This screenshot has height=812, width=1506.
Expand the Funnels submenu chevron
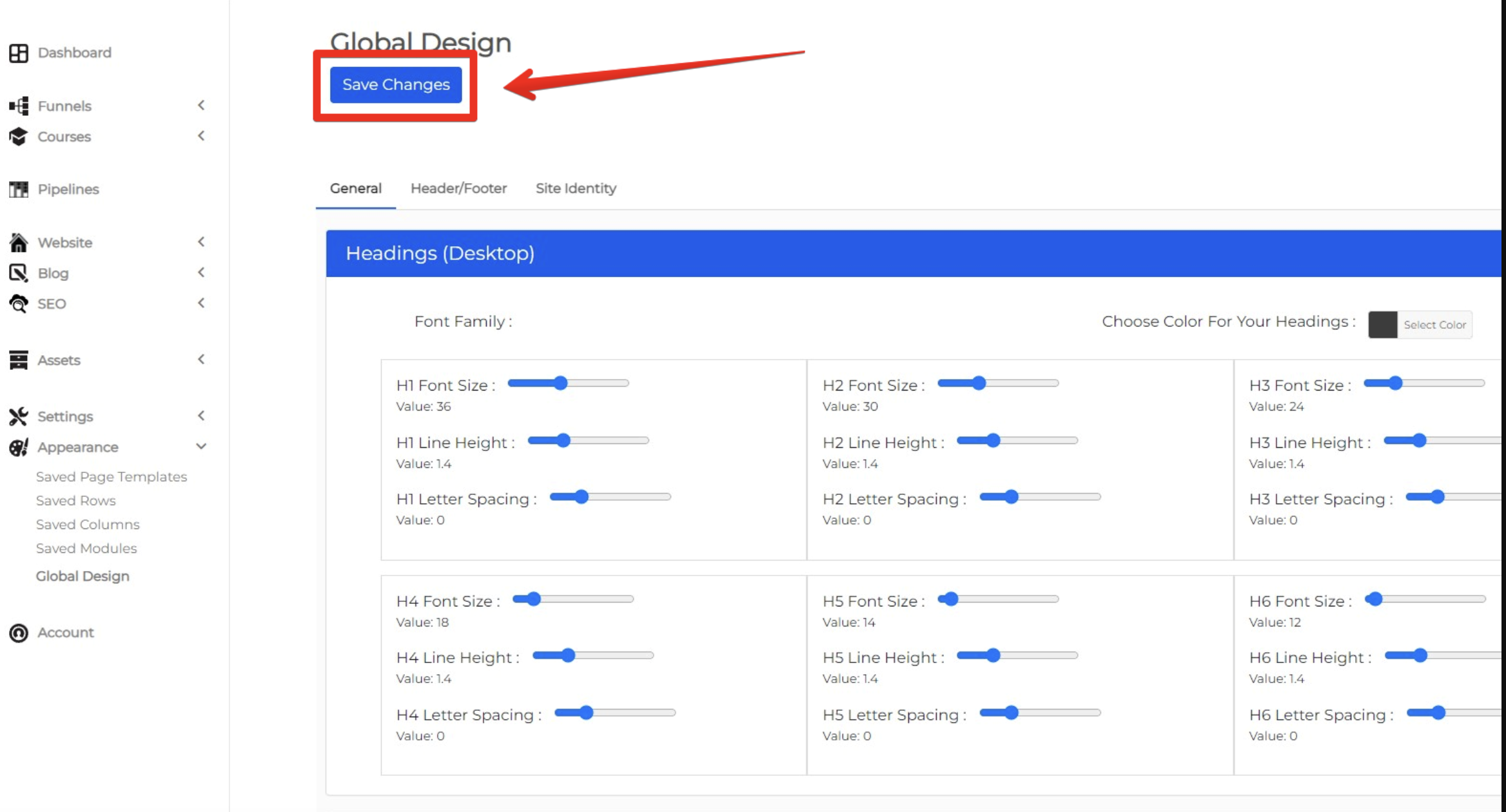point(201,105)
